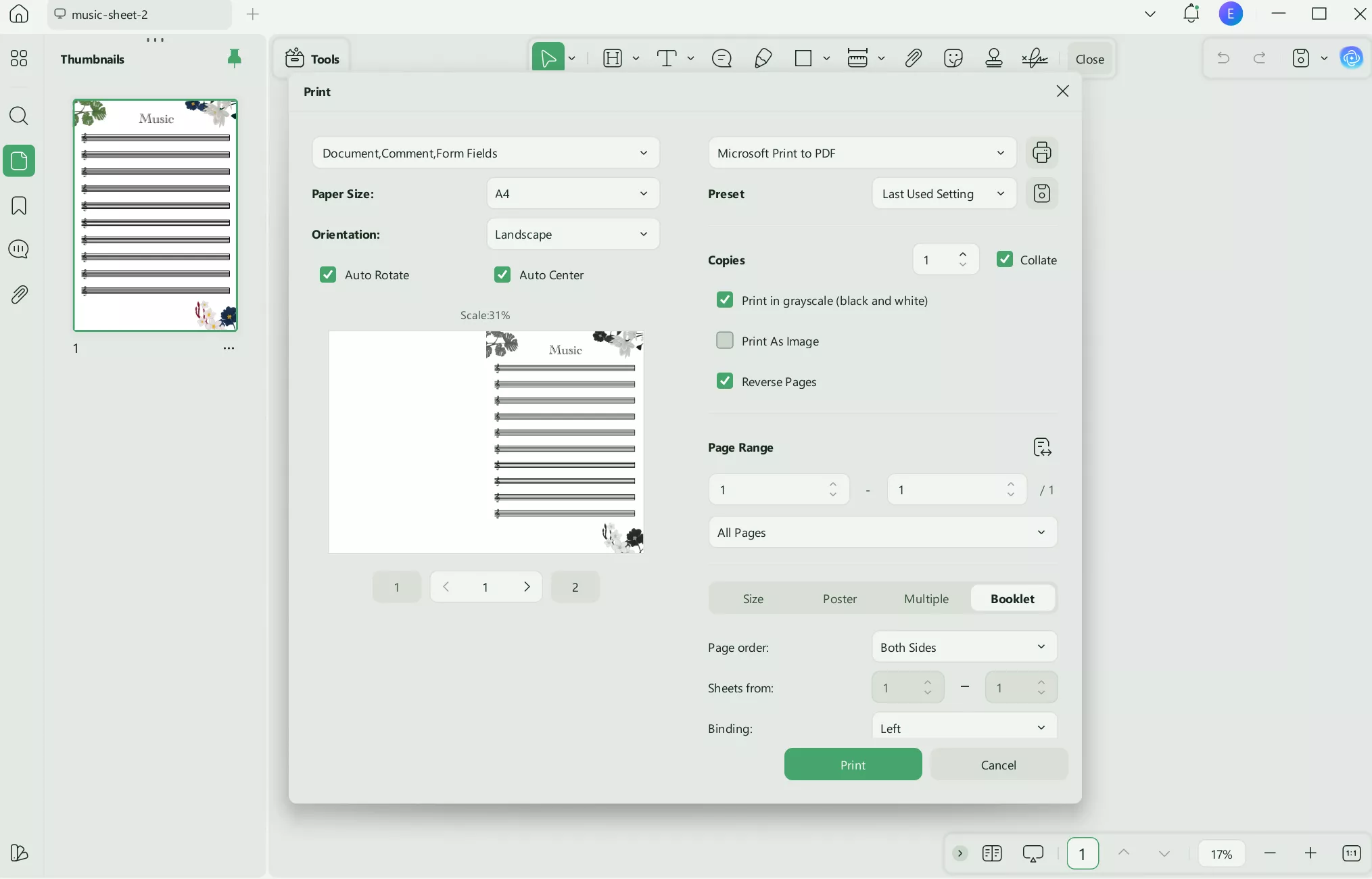
Task: Click the Cancel button
Action: 999,764
